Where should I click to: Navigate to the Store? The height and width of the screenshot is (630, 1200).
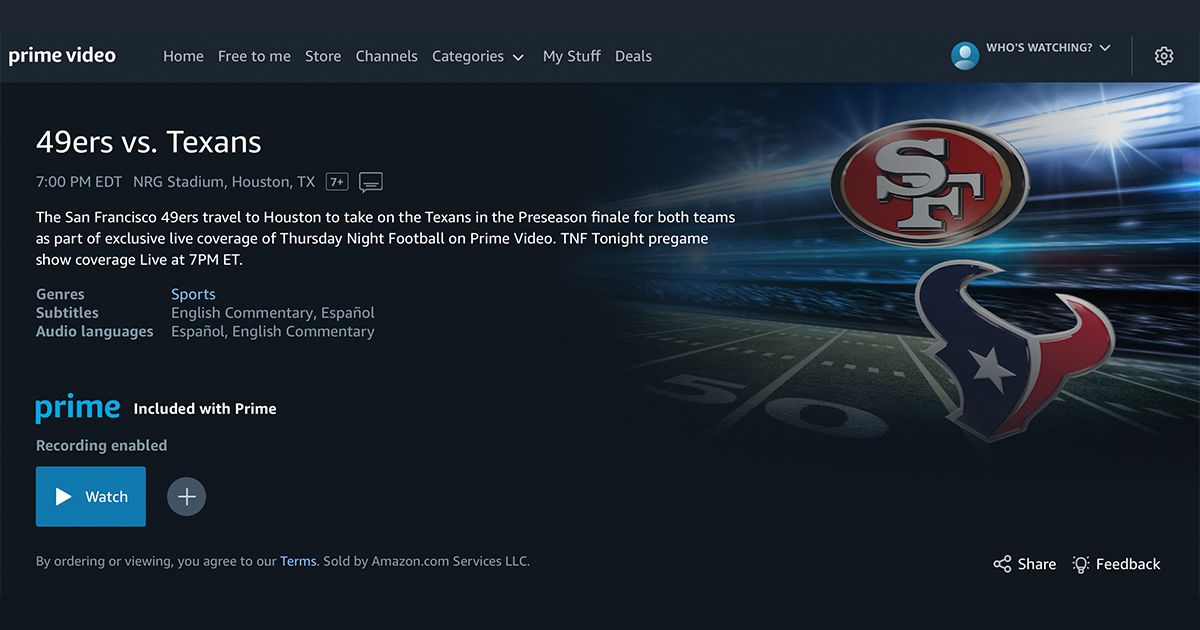point(323,57)
